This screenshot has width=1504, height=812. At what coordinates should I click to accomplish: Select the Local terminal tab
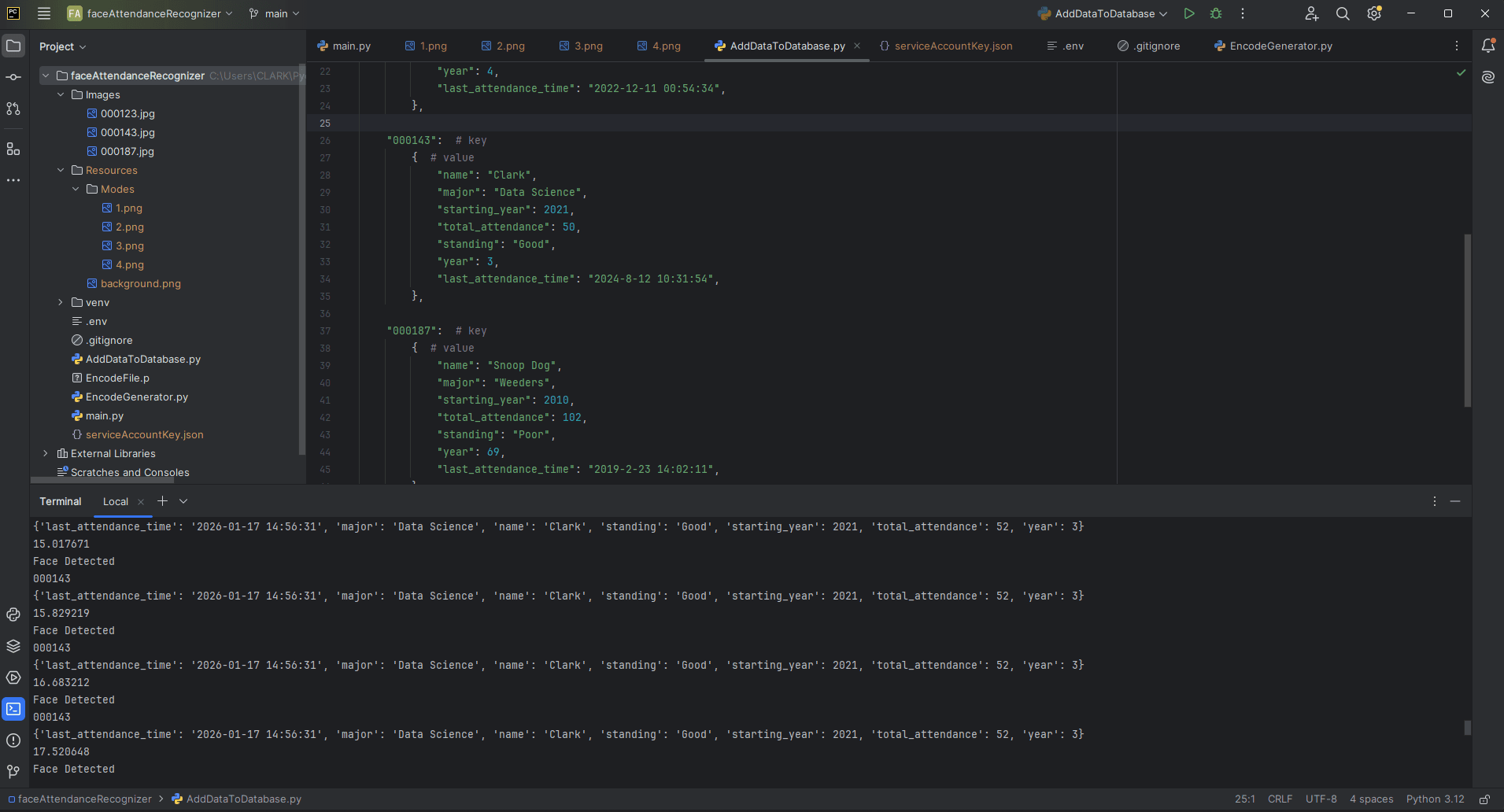115,501
